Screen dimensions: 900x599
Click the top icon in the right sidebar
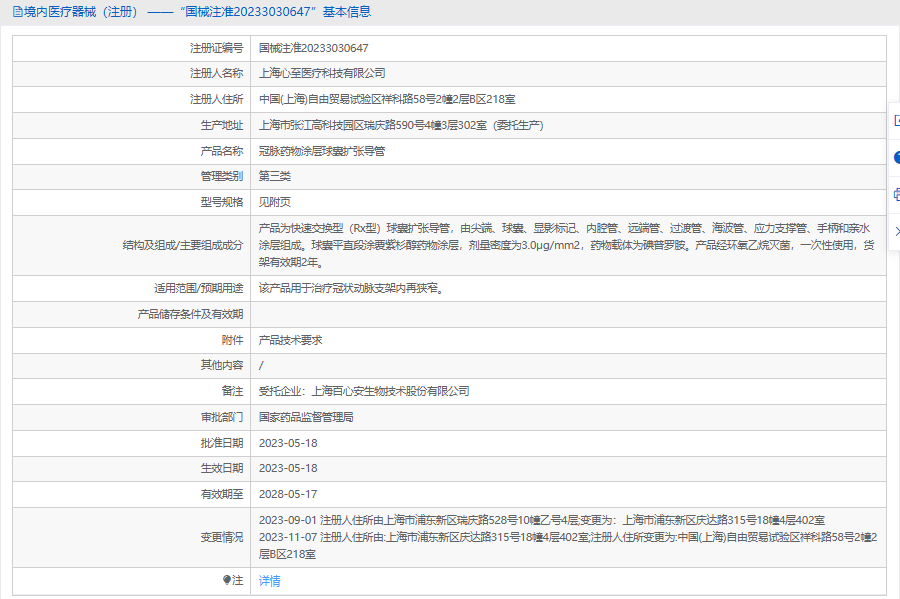(x=895, y=120)
